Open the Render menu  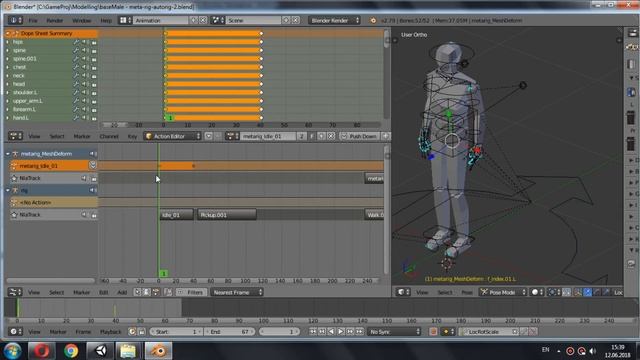[x=54, y=20]
